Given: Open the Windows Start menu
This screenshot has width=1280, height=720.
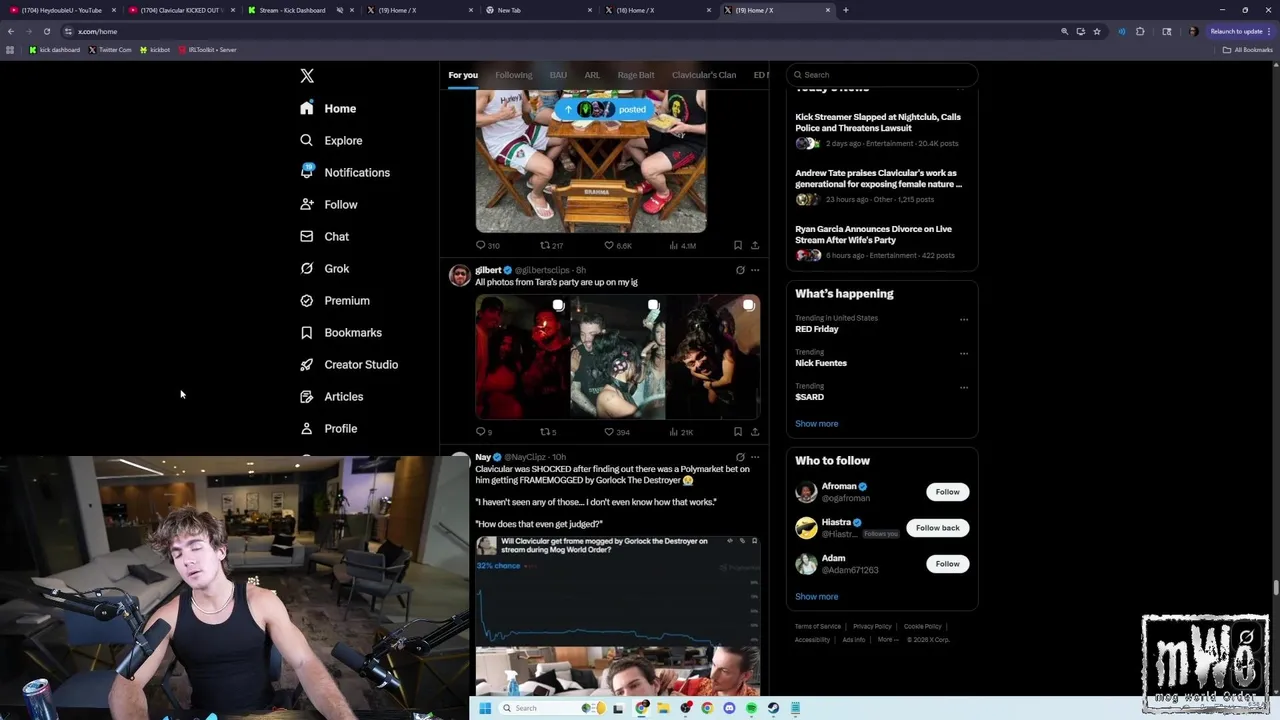Looking at the screenshot, I should point(485,708).
